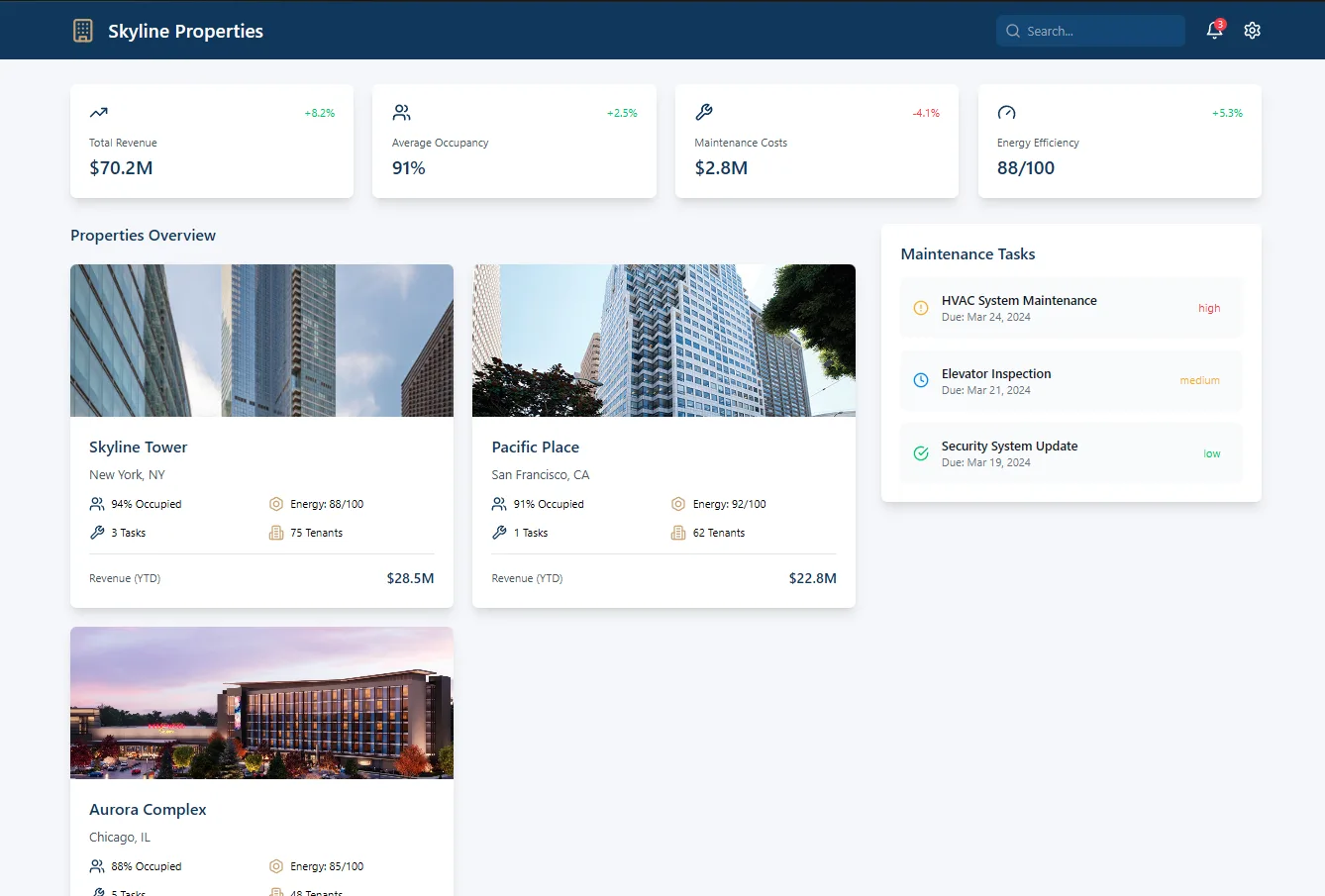The width and height of the screenshot is (1325, 896).
Task: Click the Elevator Inspection clock icon
Action: click(921, 380)
